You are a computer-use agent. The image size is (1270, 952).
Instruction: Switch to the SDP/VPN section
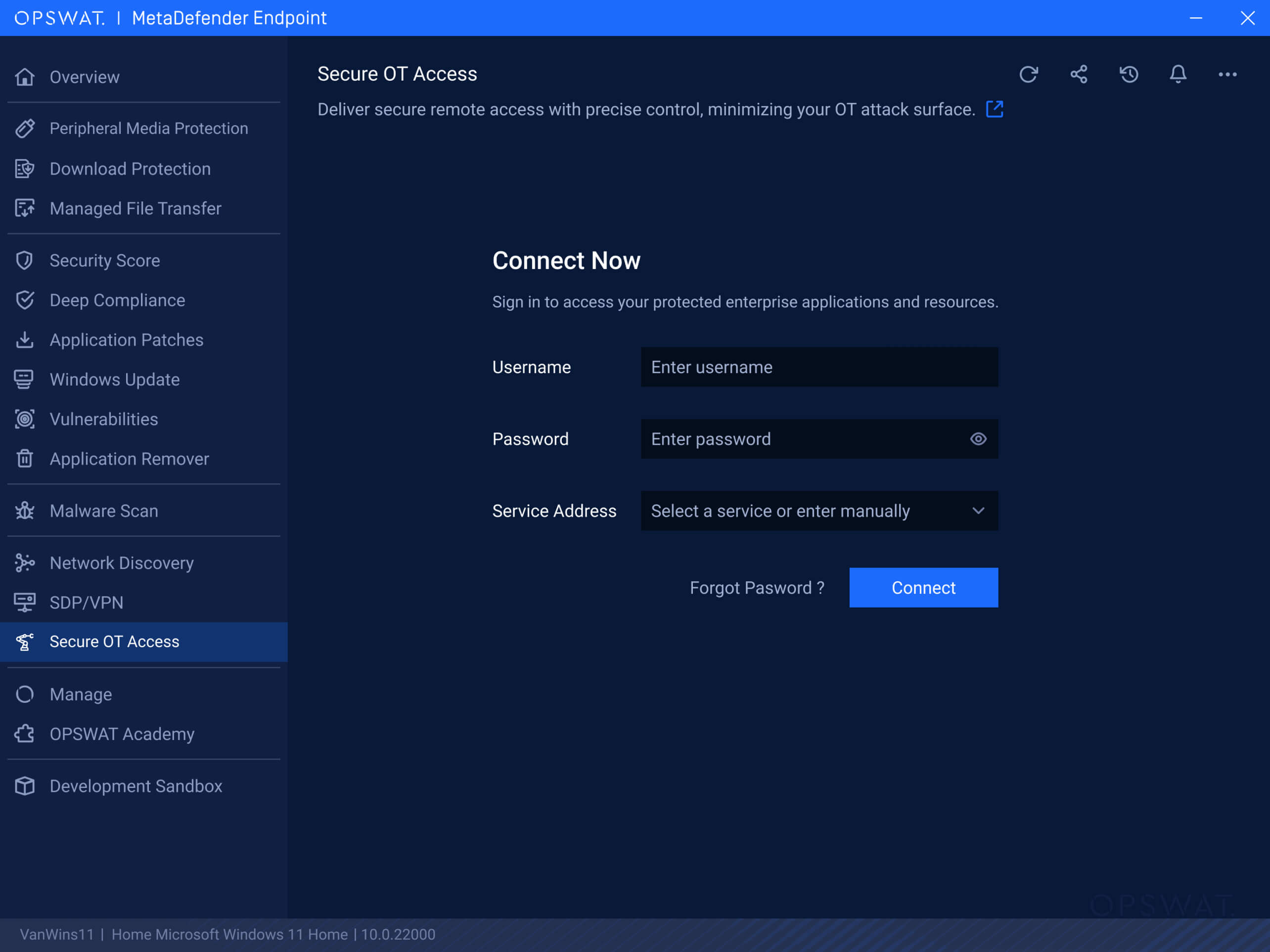[86, 603]
